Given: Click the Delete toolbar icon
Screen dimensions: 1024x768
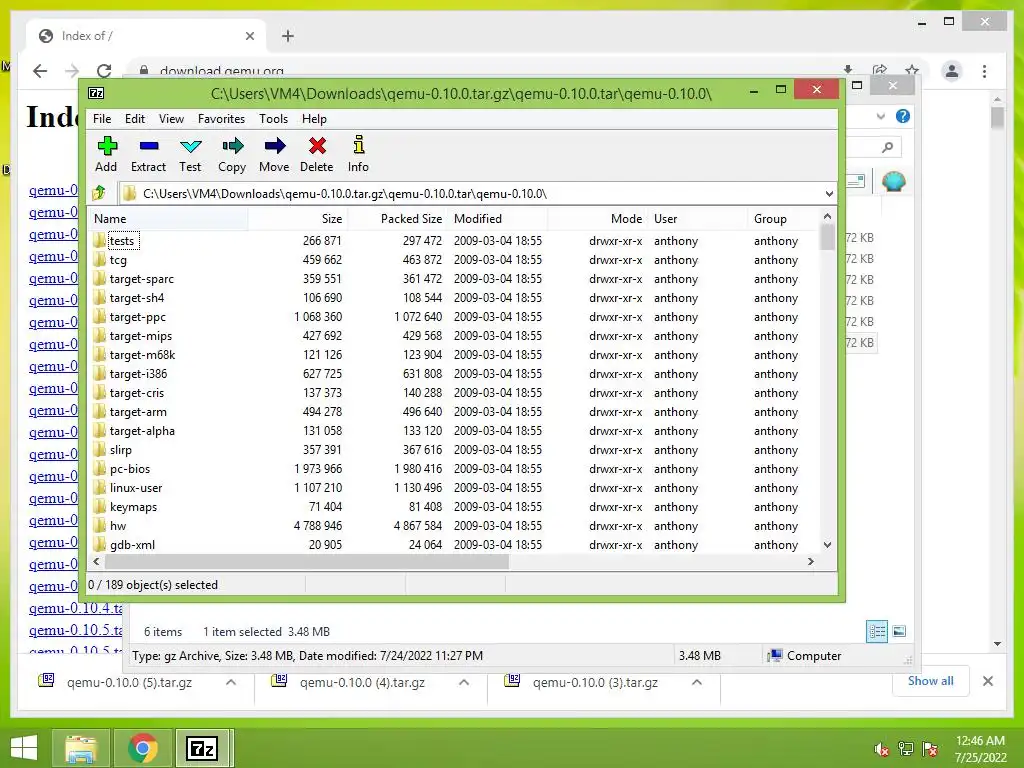Looking at the screenshot, I should pyautogui.click(x=317, y=146).
